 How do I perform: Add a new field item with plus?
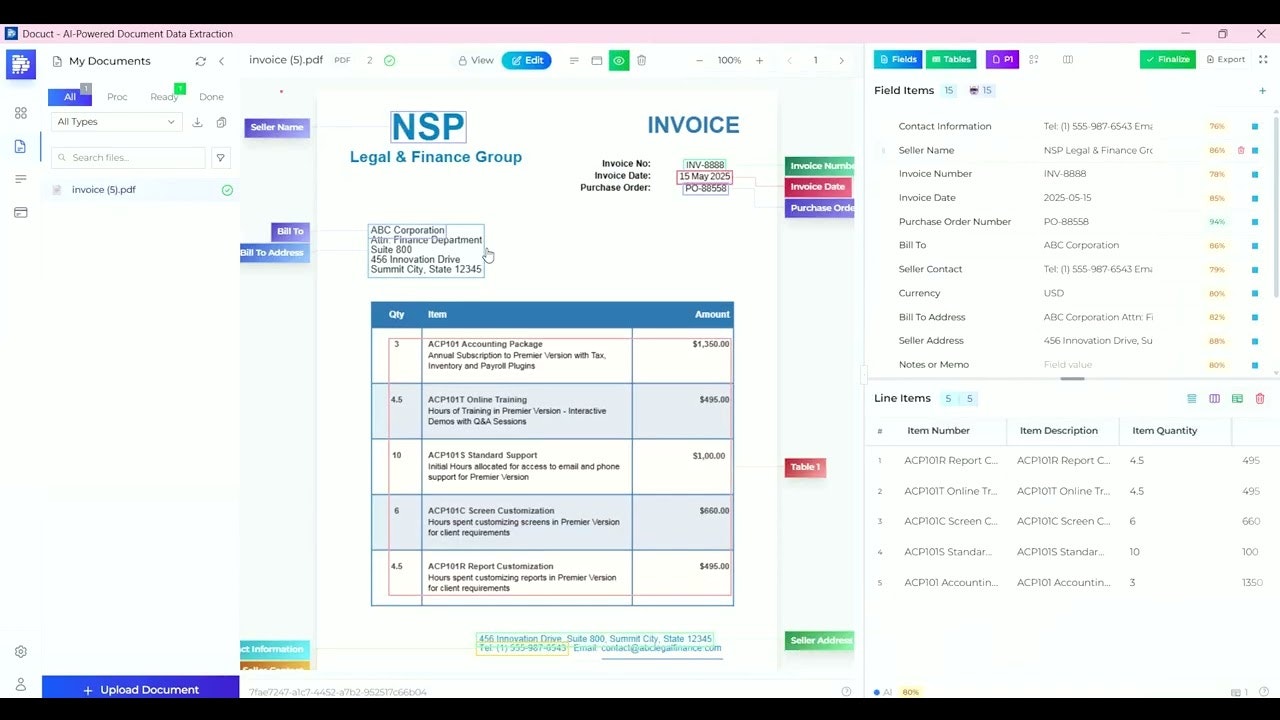tap(1262, 91)
